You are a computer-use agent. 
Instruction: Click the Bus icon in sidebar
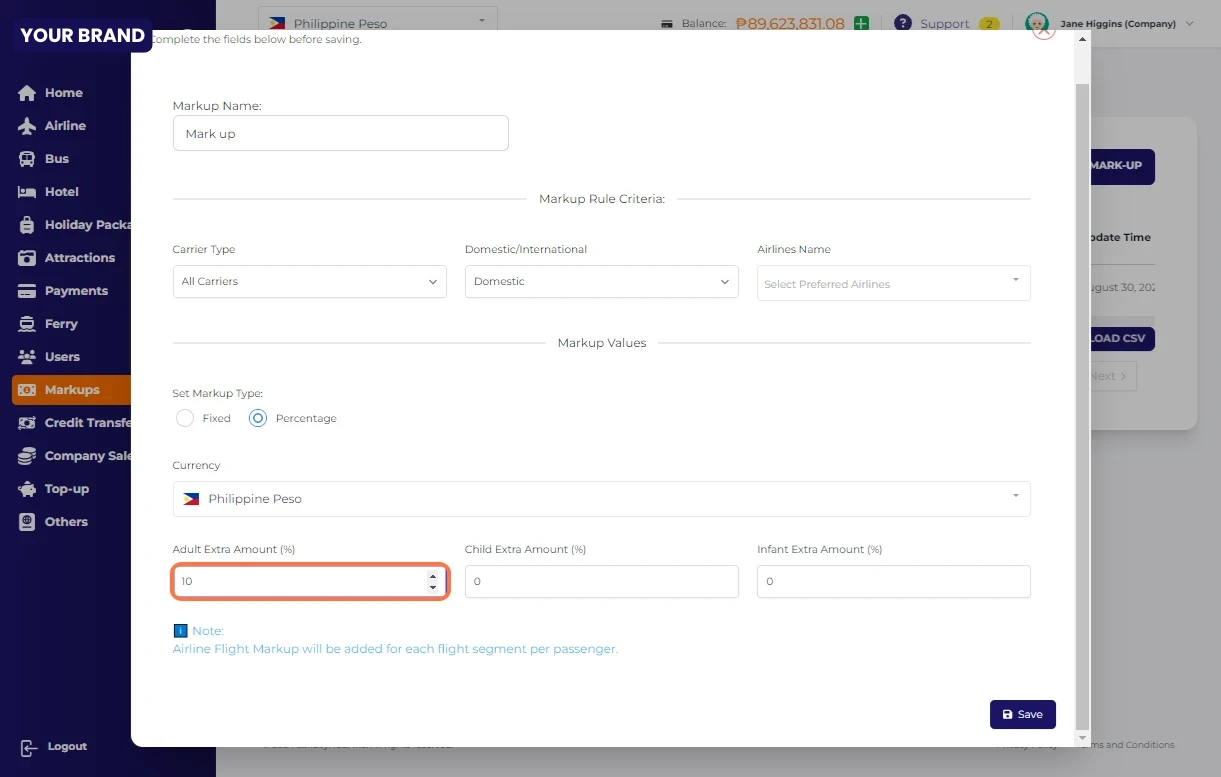click(27, 159)
